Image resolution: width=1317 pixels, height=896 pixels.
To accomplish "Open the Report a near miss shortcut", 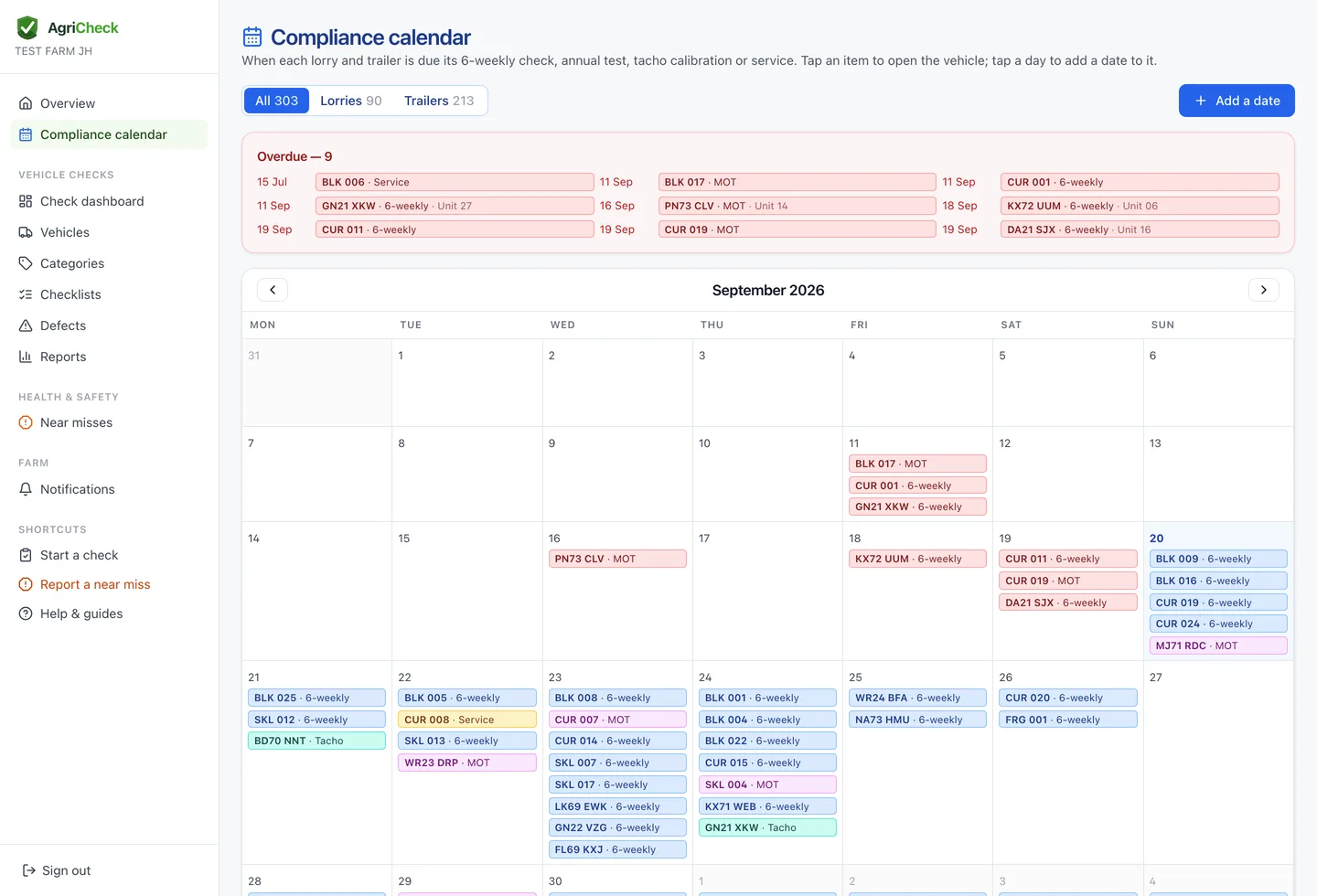I will click(110, 584).
